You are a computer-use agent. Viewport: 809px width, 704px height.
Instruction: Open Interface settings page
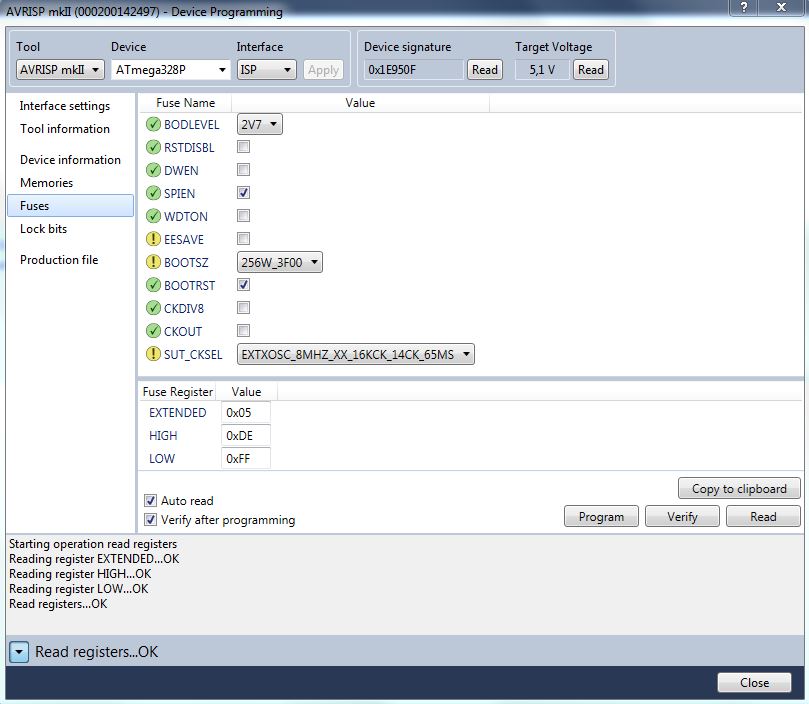(65, 106)
